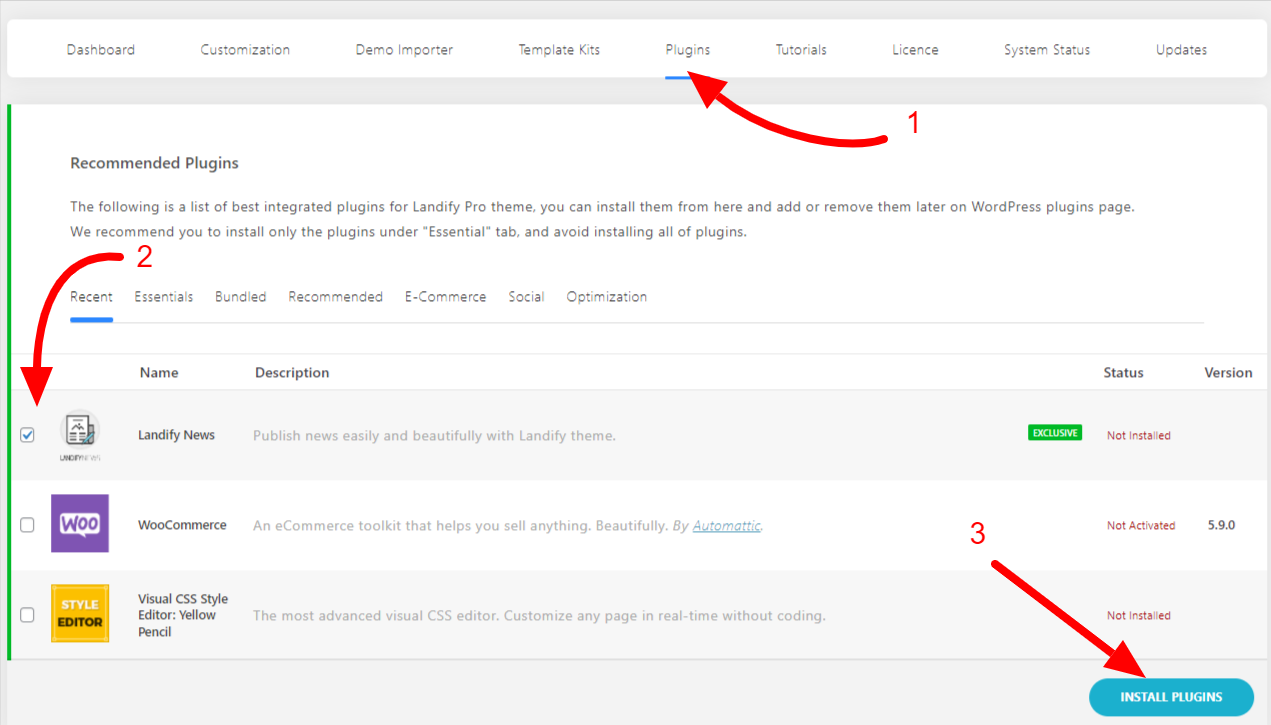
Task: Open the Automattic author link
Action: (x=727, y=525)
